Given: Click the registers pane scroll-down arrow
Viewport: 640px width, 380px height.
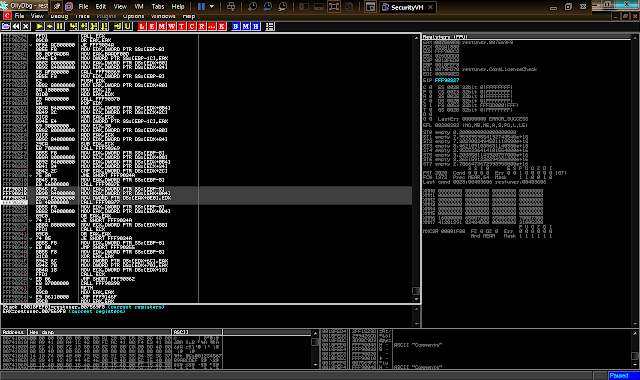Looking at the screenshot, I should (x=635, y=324).
